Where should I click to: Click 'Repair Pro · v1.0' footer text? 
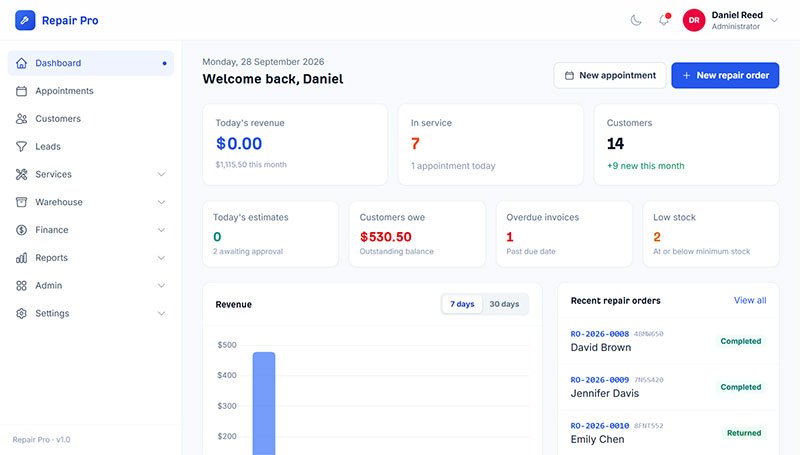[41, 440]
